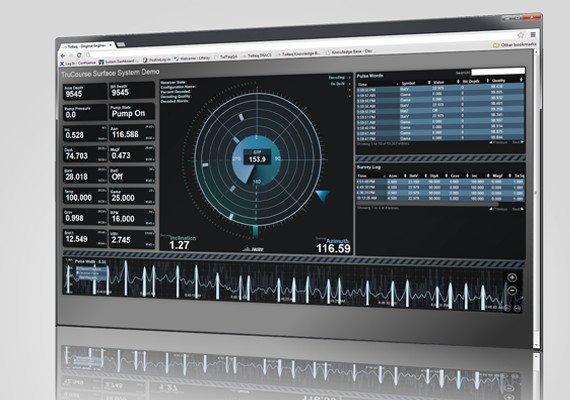The image size is (570, 400).
Task: Bookmark this page with the star icon
Action: tap(521, 35)
